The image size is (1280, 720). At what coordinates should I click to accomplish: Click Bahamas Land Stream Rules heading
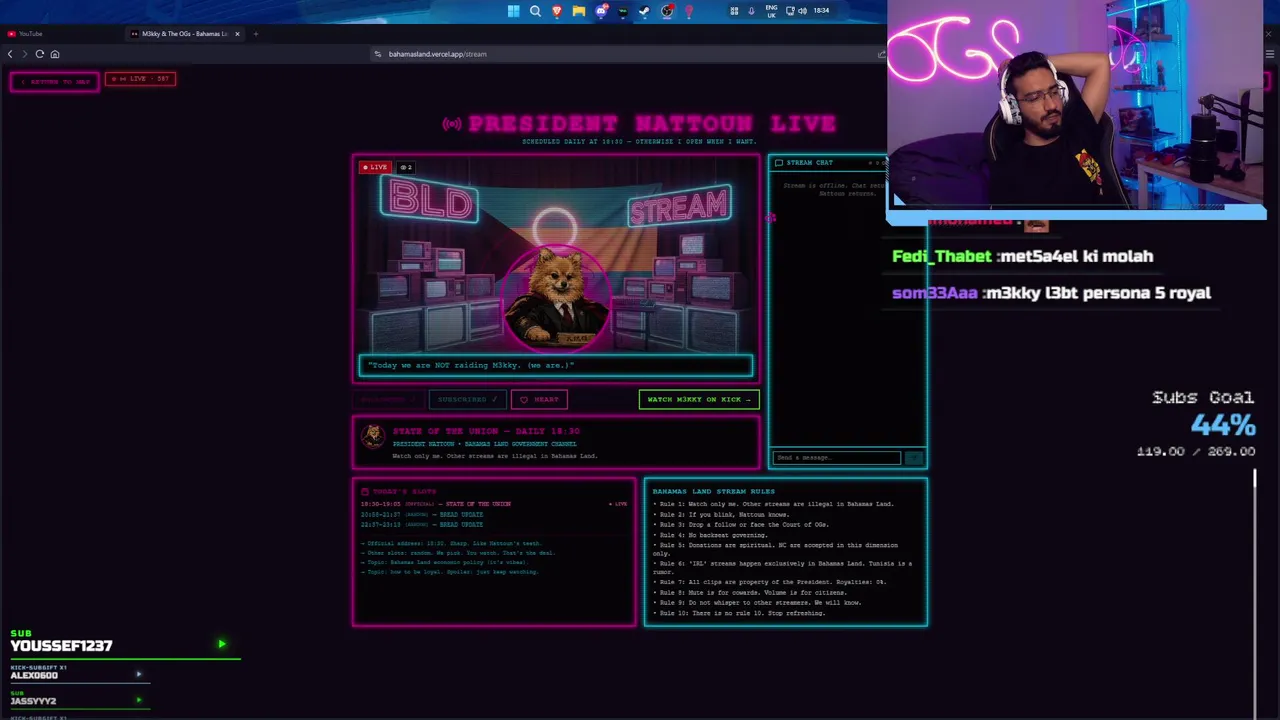tap(714, 492)
